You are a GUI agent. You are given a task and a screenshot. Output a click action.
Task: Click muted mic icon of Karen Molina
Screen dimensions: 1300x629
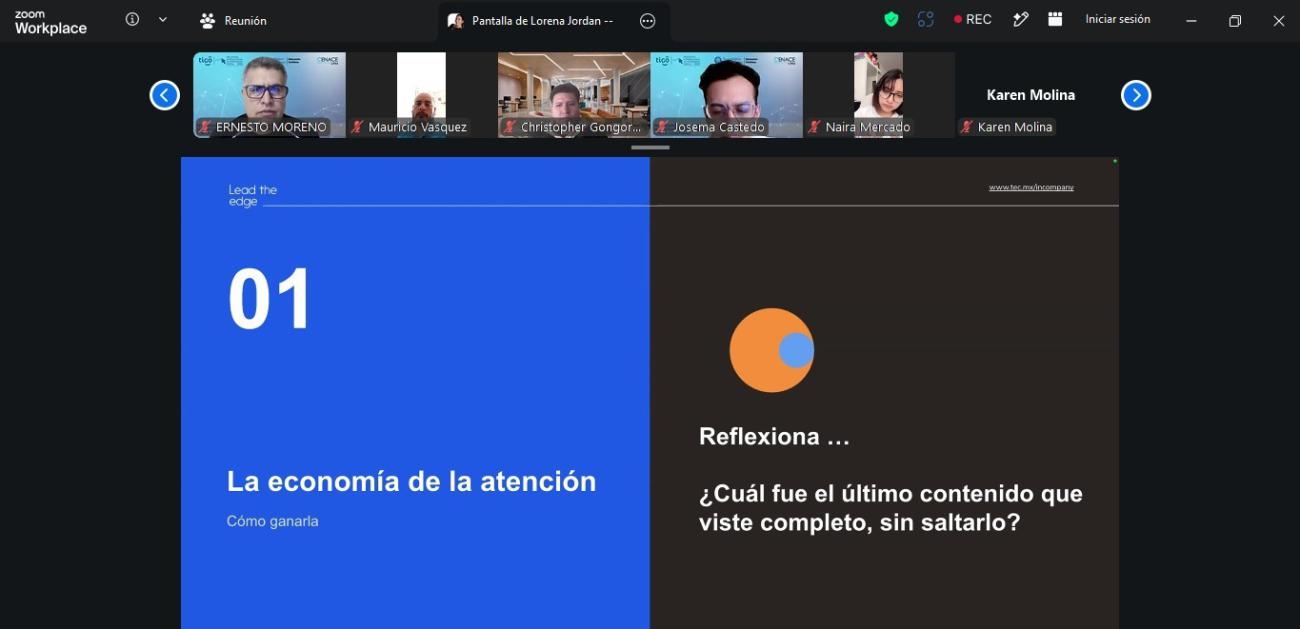[967, 127]
